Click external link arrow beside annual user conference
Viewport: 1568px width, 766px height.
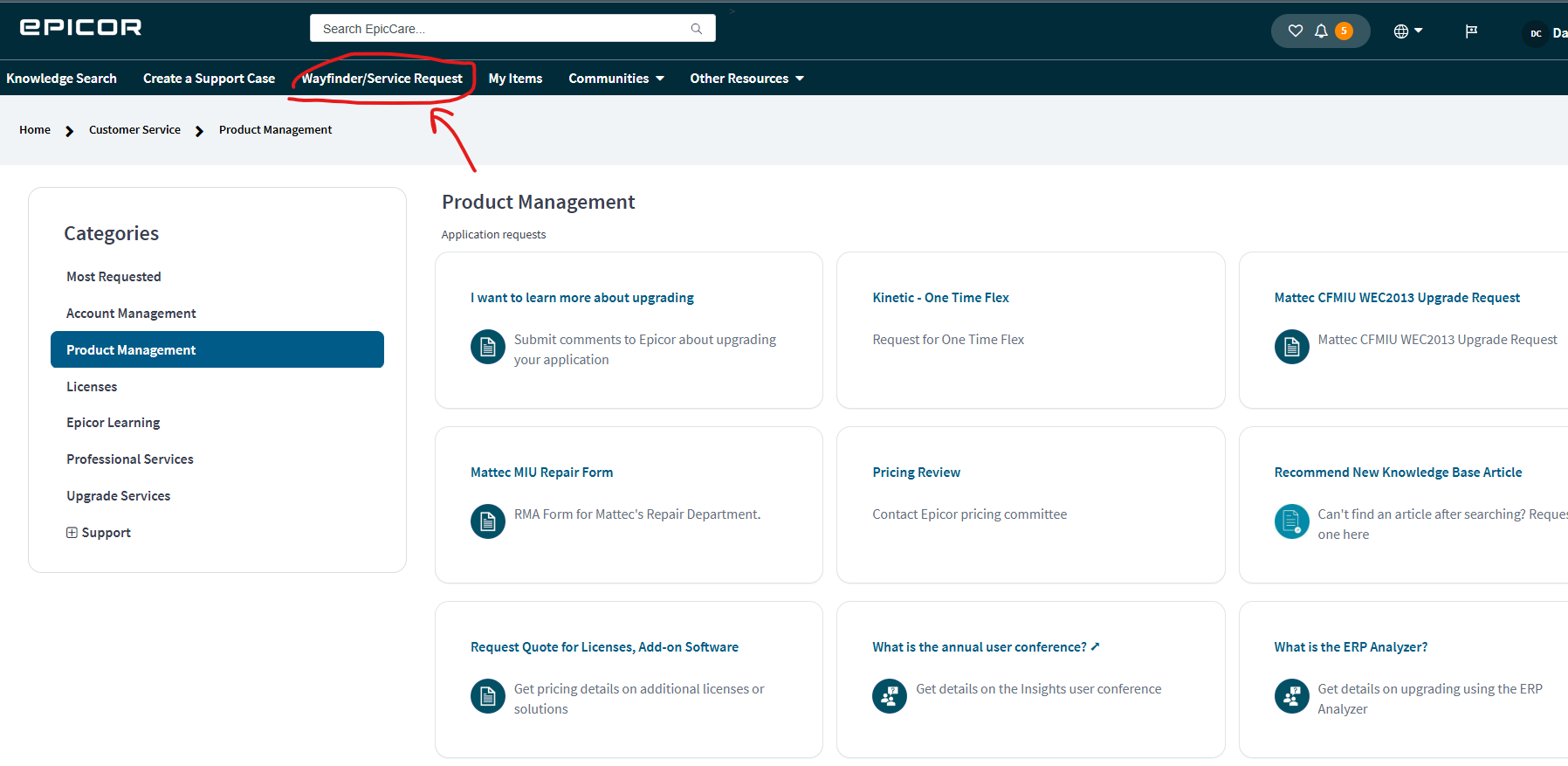coord(1096,646)
